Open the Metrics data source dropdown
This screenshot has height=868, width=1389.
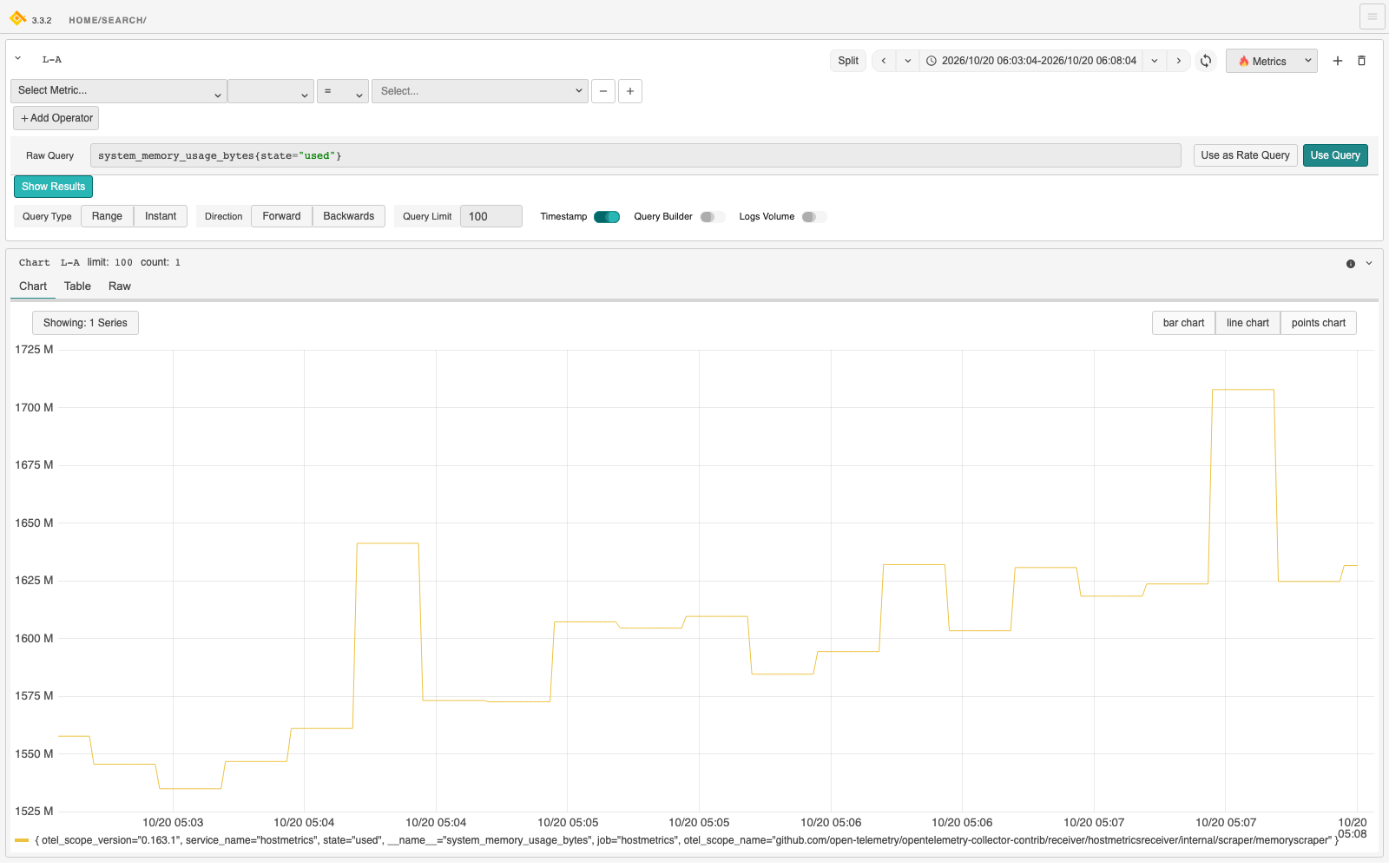coord(1272,61)
